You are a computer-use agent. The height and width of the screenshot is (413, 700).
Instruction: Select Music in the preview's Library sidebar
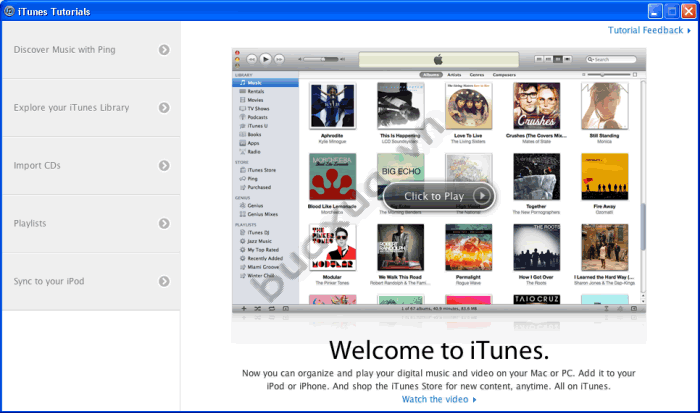click(265, 83)
